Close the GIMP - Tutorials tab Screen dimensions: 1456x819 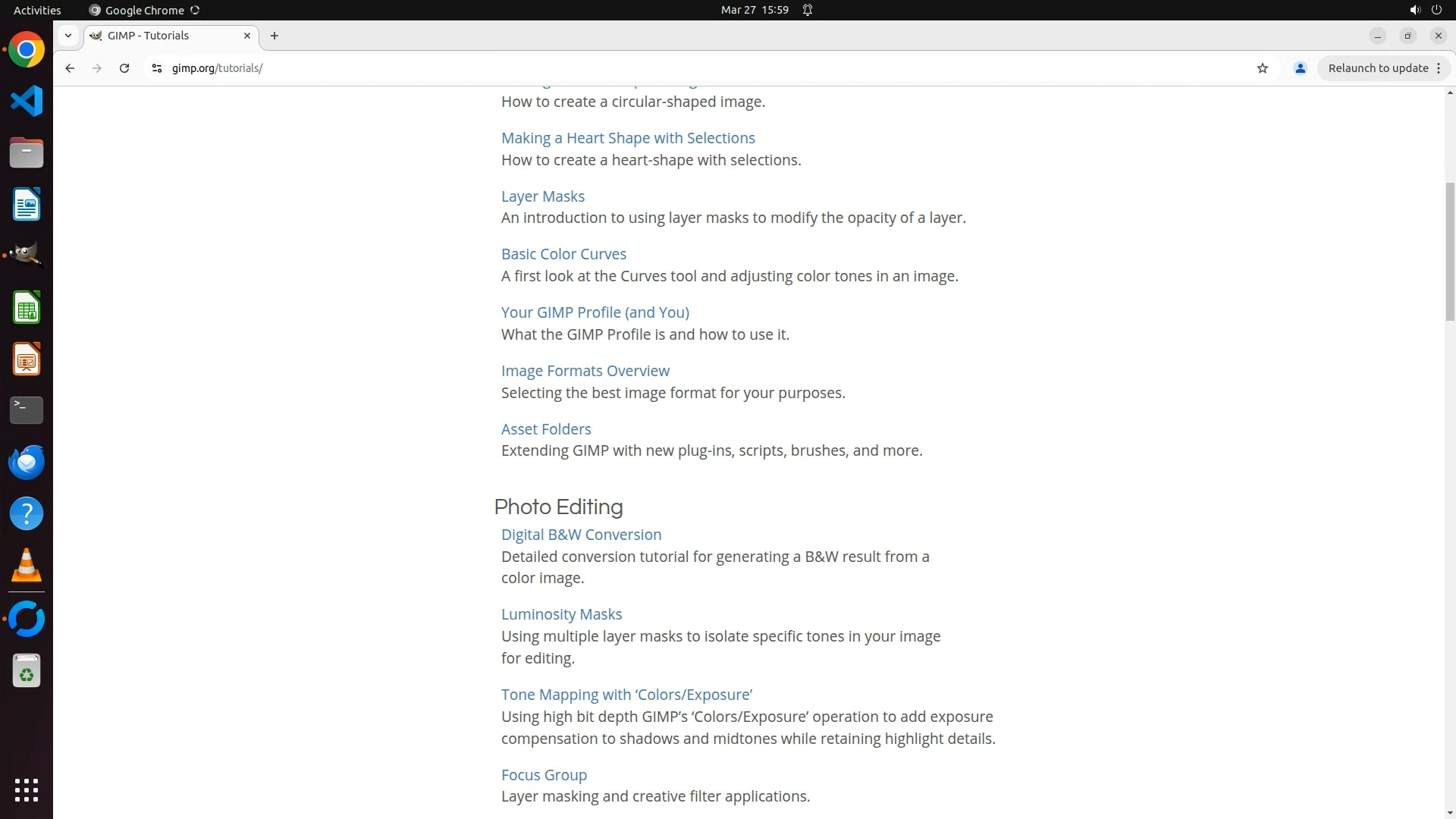[x=247, y=36]
